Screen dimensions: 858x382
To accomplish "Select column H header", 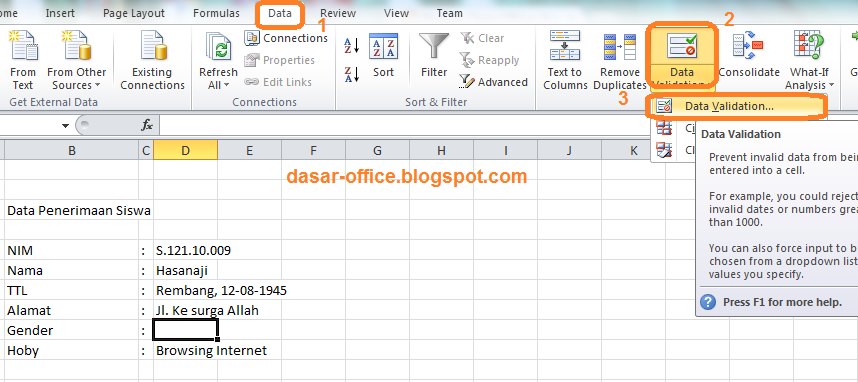I will [442, 150].
